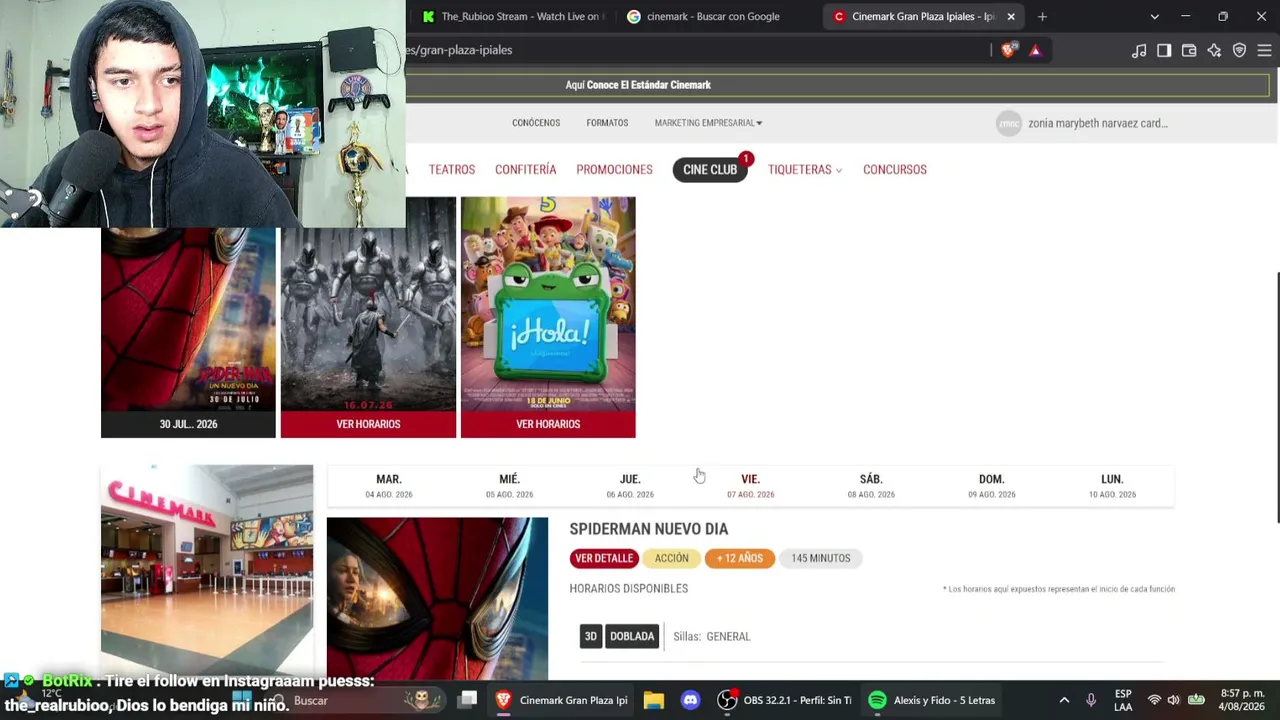Click the 30 JUL. 2026 release label
Screen dimensions: 1280x720
(188, 424)
